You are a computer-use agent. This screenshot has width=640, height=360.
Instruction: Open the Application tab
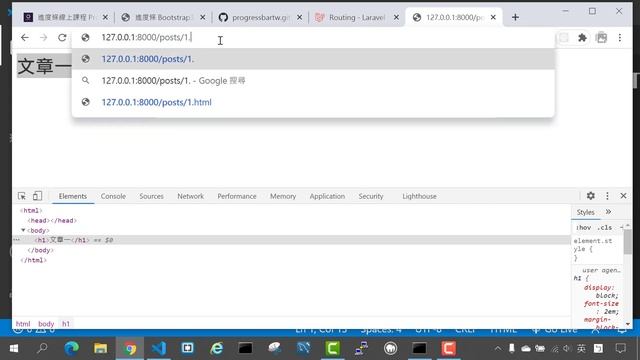pyautogui.click(x=327, y=196)
